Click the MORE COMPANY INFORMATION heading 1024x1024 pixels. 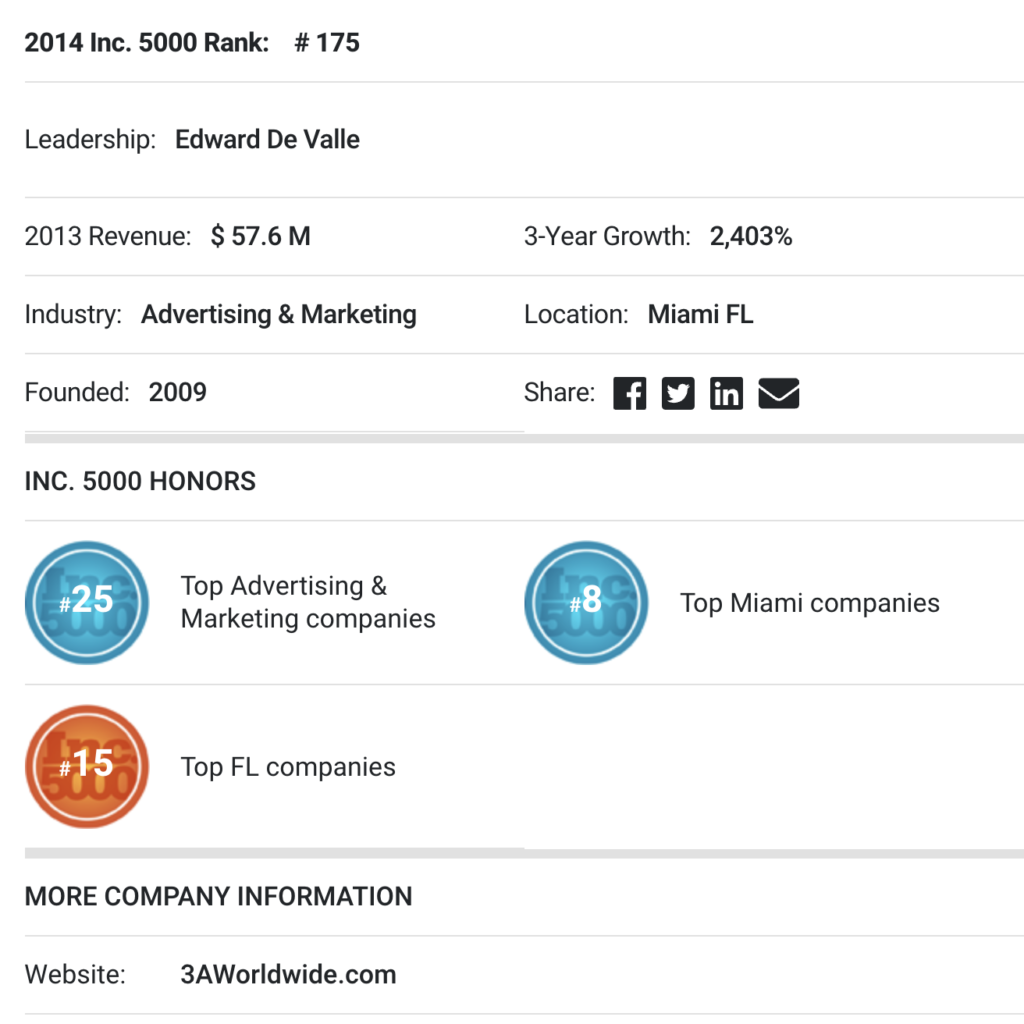coord(218,896)
